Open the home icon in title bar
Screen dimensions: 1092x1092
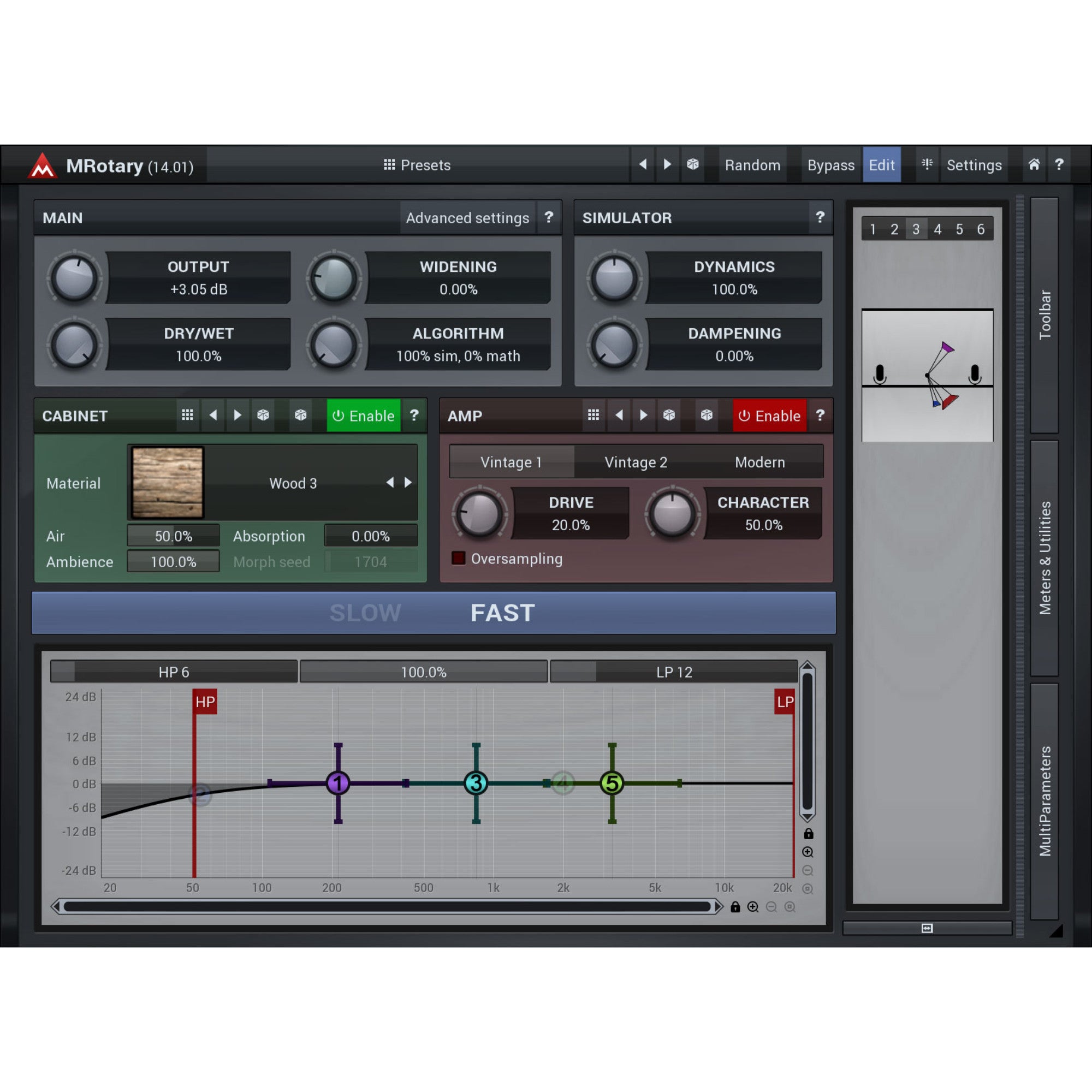(1034, 164)
